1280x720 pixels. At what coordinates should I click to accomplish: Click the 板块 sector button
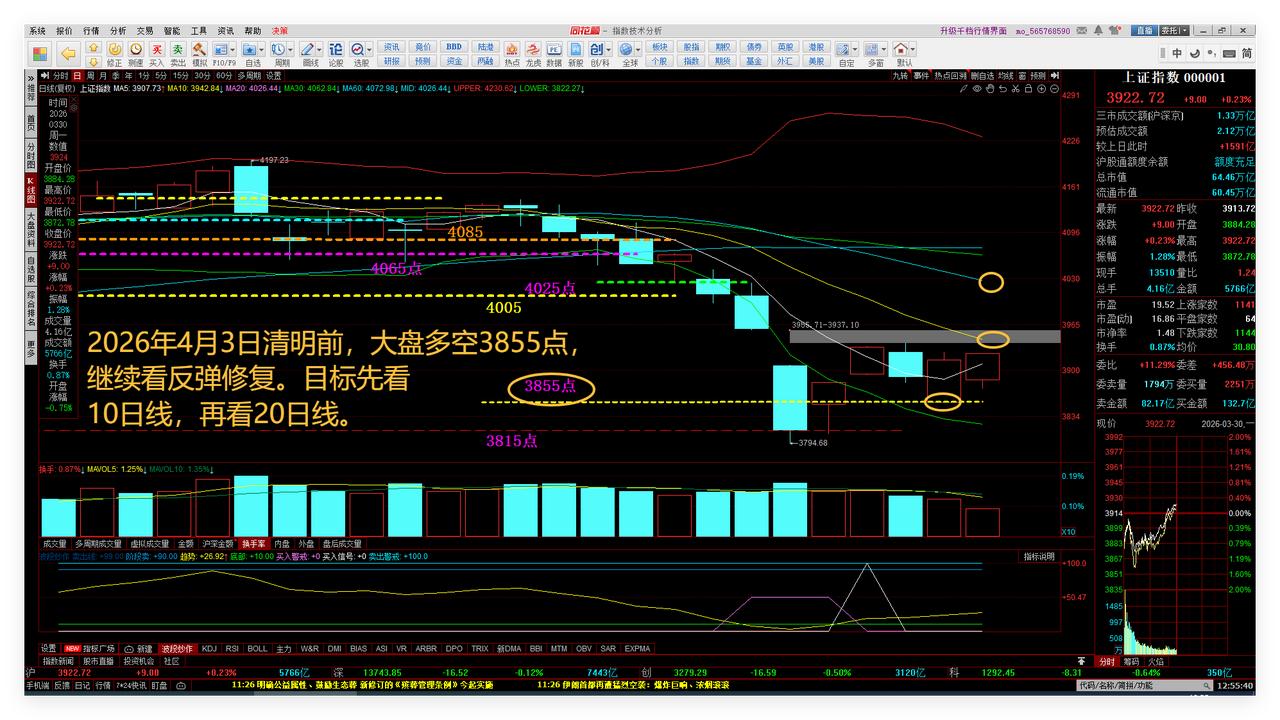tap(659, 47)
